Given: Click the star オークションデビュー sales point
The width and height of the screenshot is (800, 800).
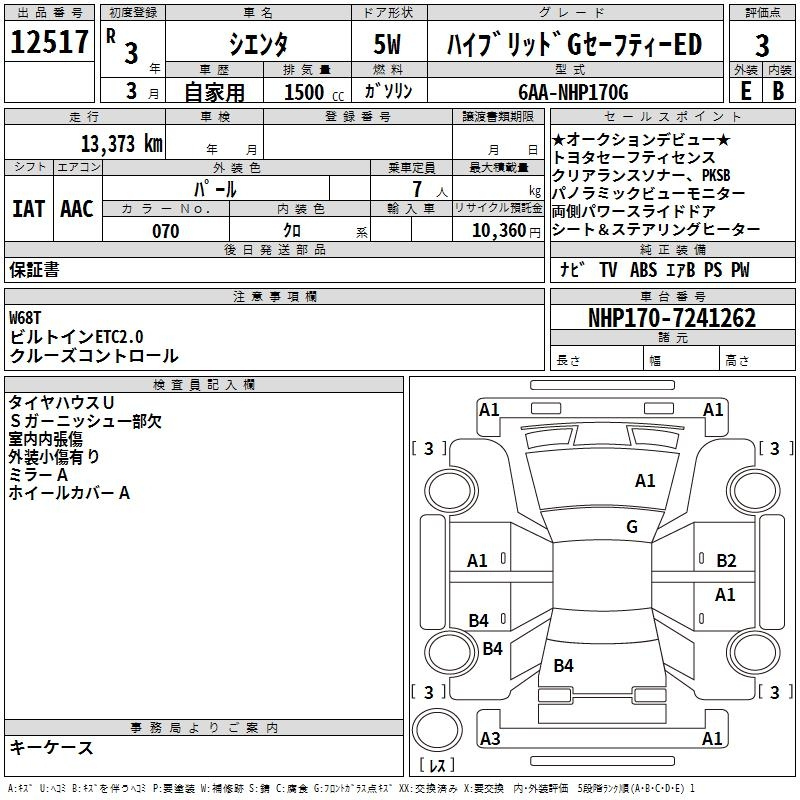Looking at the screenshot, I should tap(640, 139).
